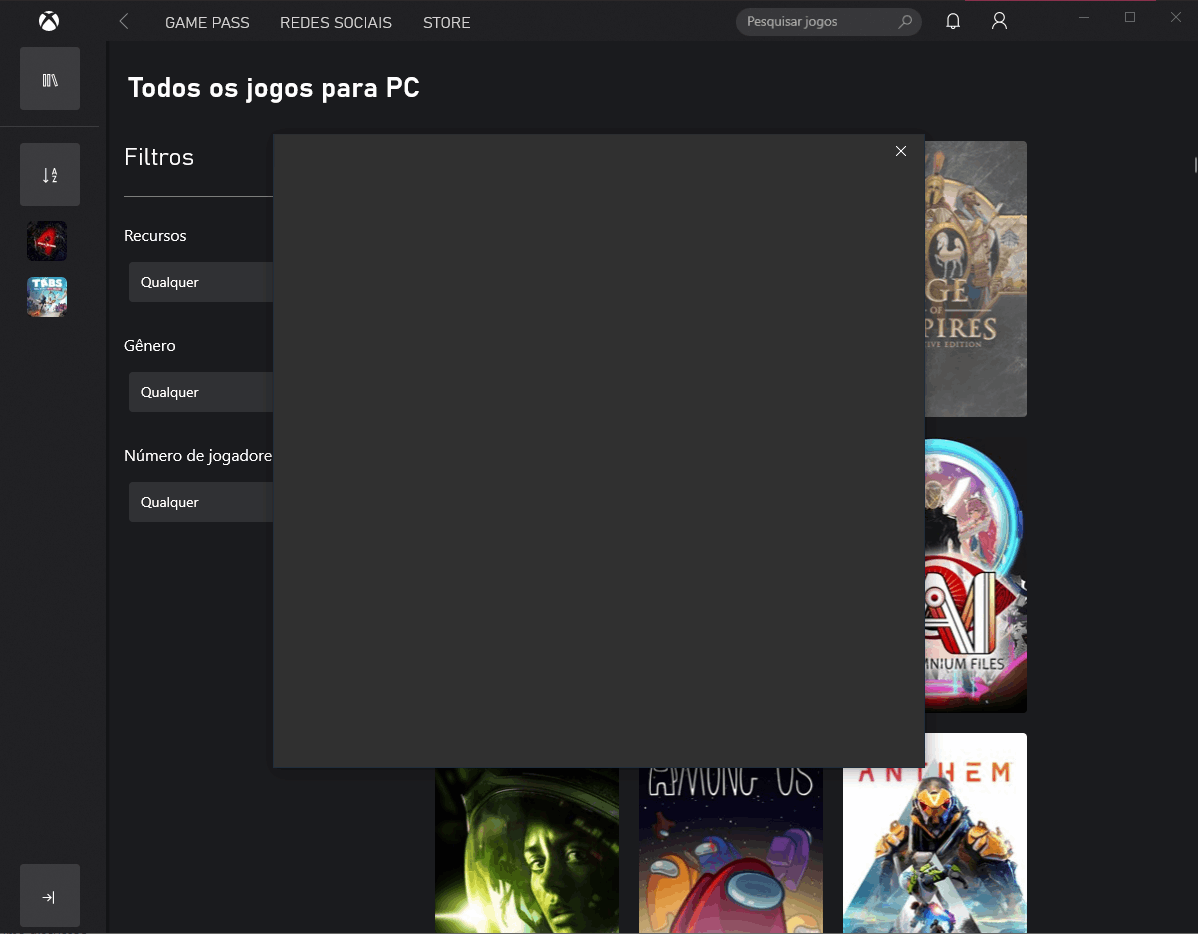Maximize the Xbox app window
The width and height of the screenshot is (1198, 934).
(x=1129, y=18)
